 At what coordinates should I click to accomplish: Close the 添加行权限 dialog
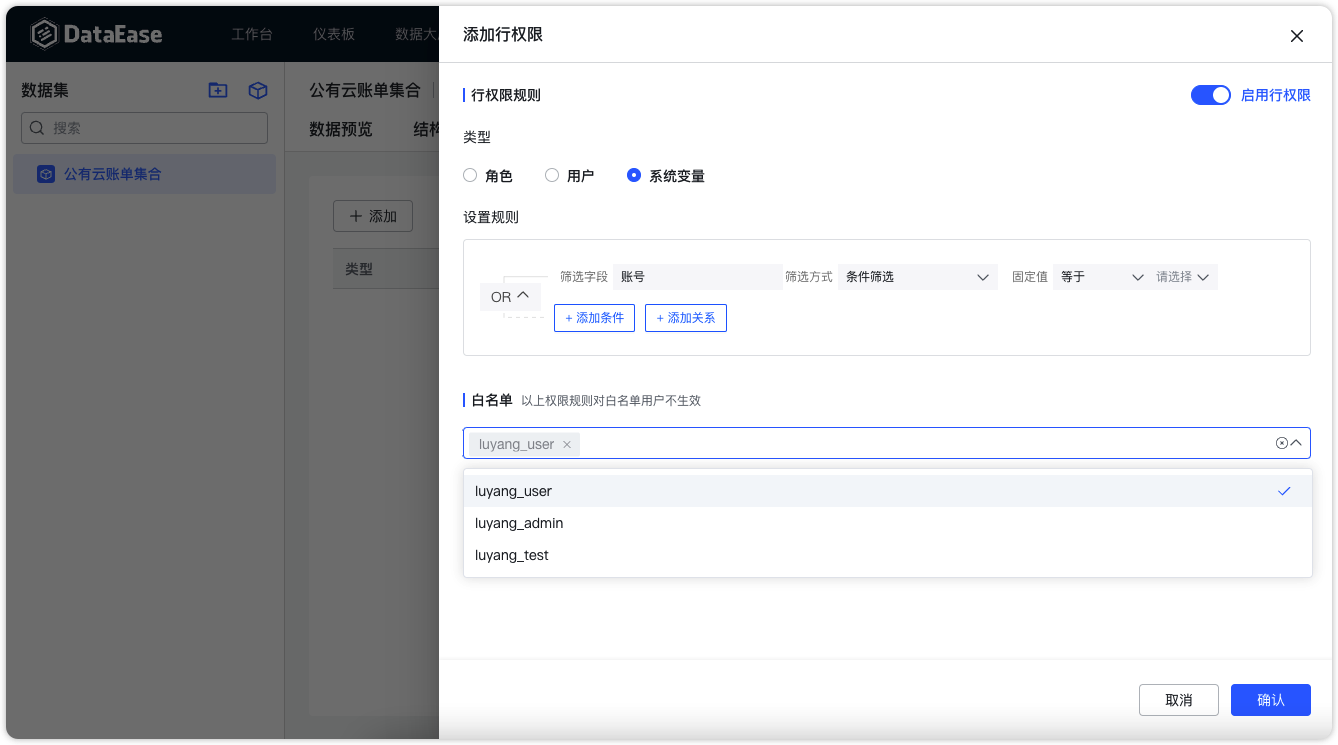click(x=1297, y=36)
